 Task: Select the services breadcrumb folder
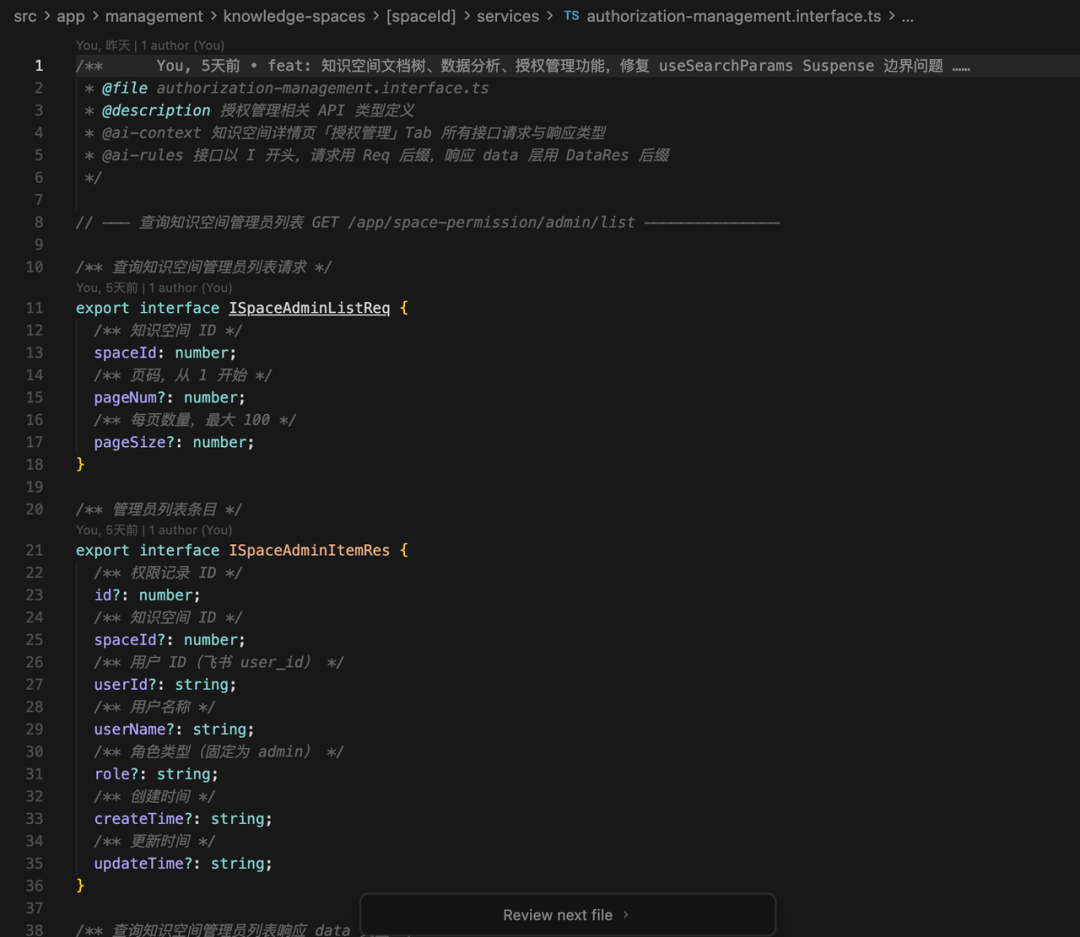(507, 16)
